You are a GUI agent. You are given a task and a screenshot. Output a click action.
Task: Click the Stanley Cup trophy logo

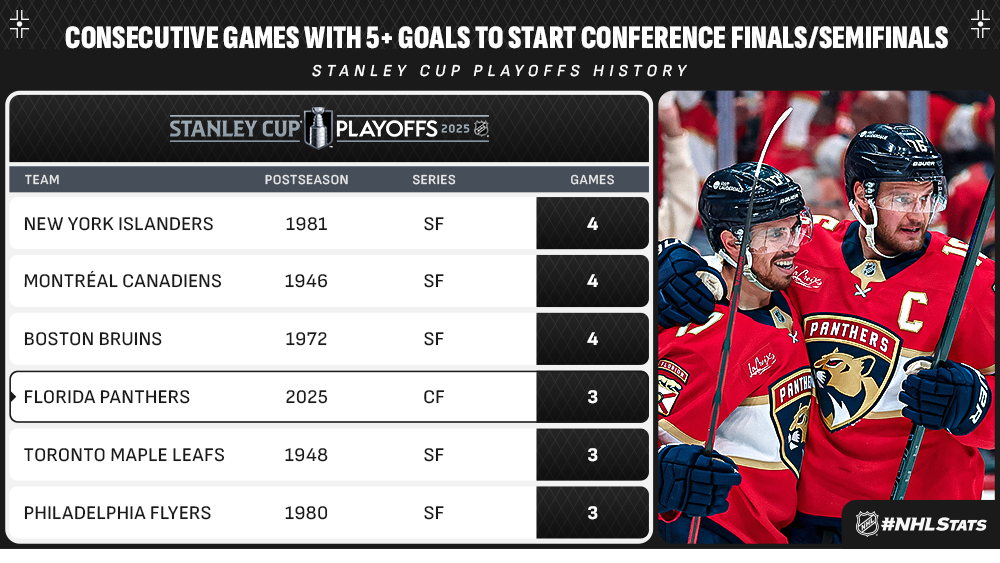[x=318, y=128]
